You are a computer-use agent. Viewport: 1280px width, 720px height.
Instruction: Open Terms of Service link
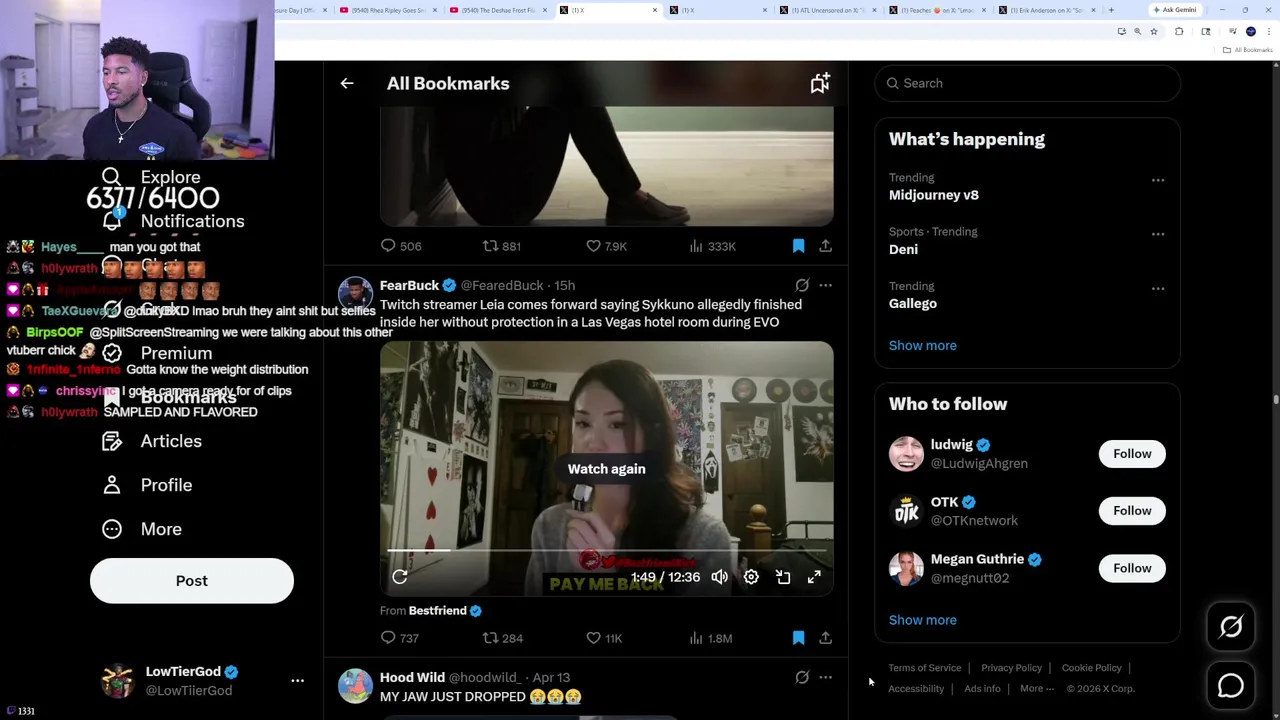click(x=925, y=668)
